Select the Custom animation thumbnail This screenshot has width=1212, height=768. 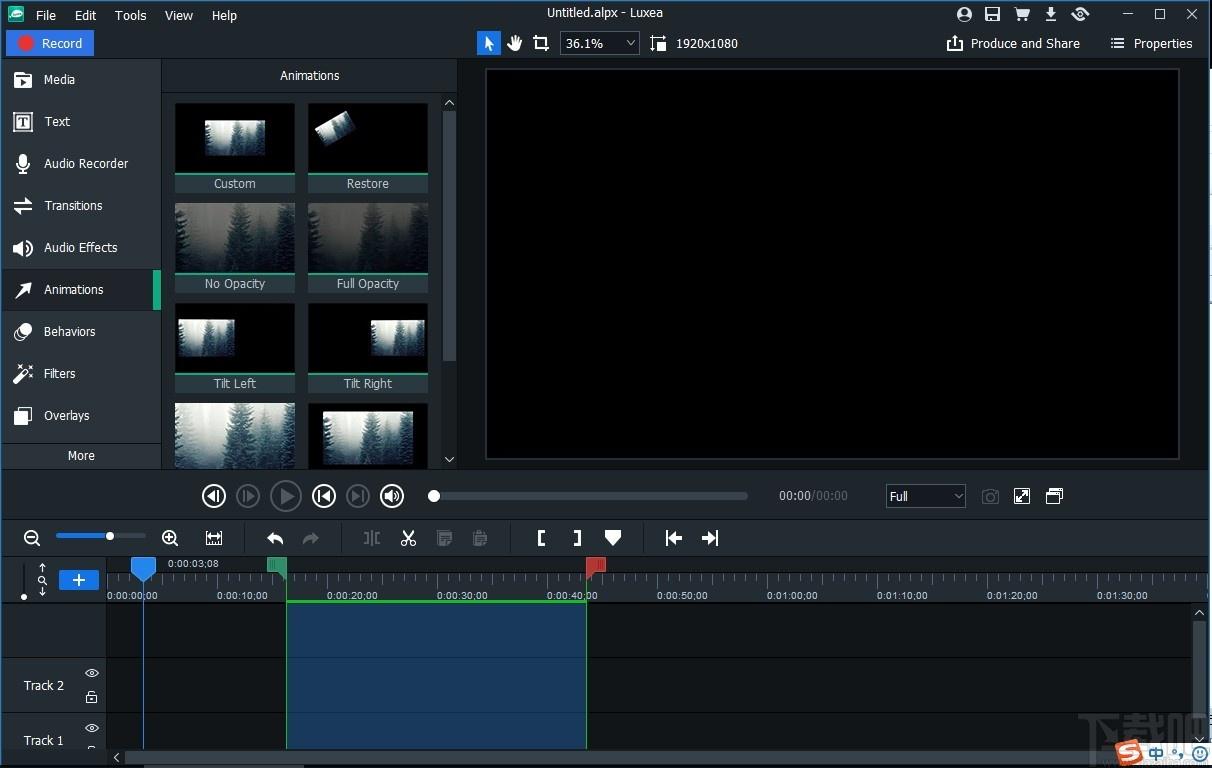pos(235,148)
